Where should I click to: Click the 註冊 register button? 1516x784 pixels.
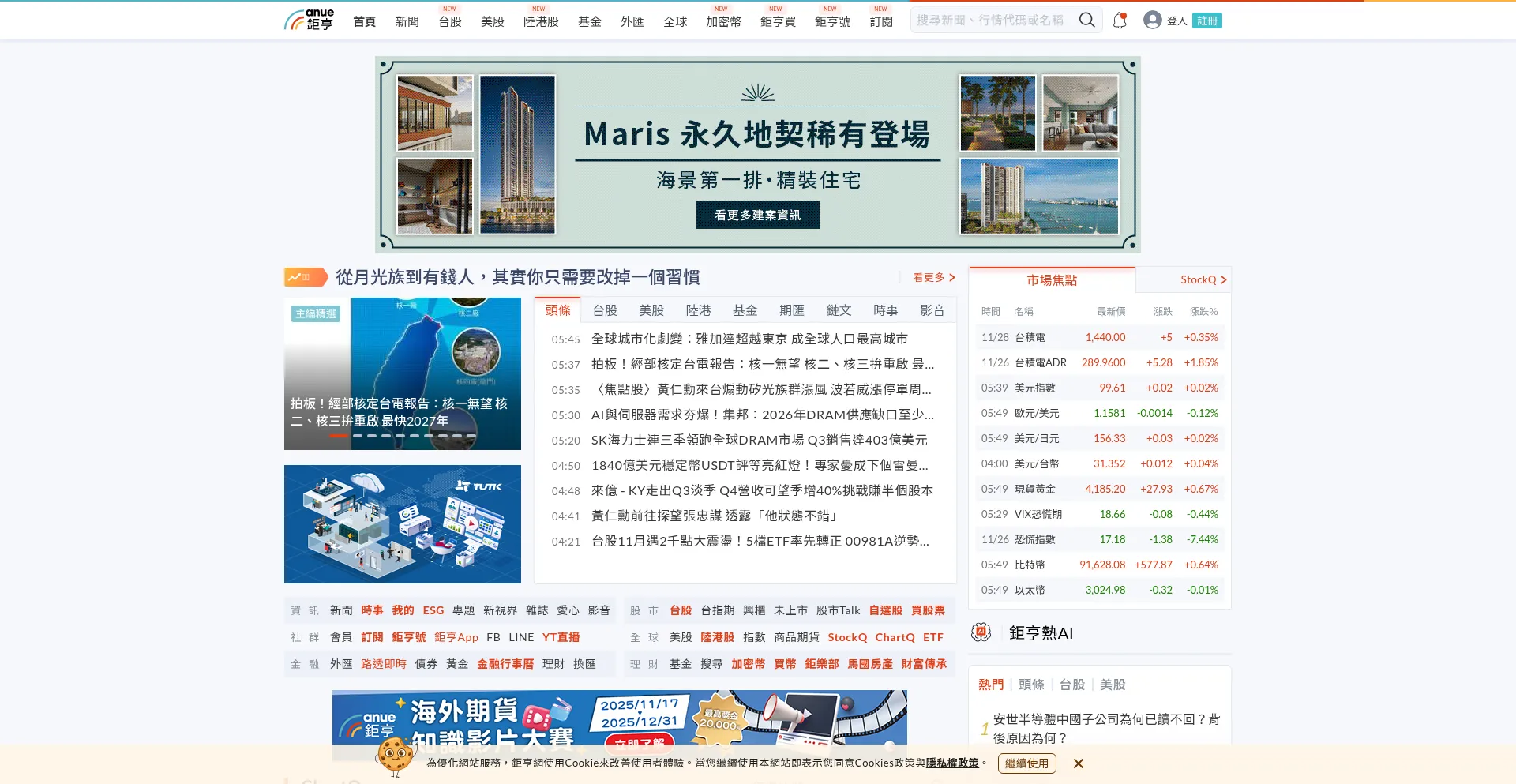(1207, 21)
